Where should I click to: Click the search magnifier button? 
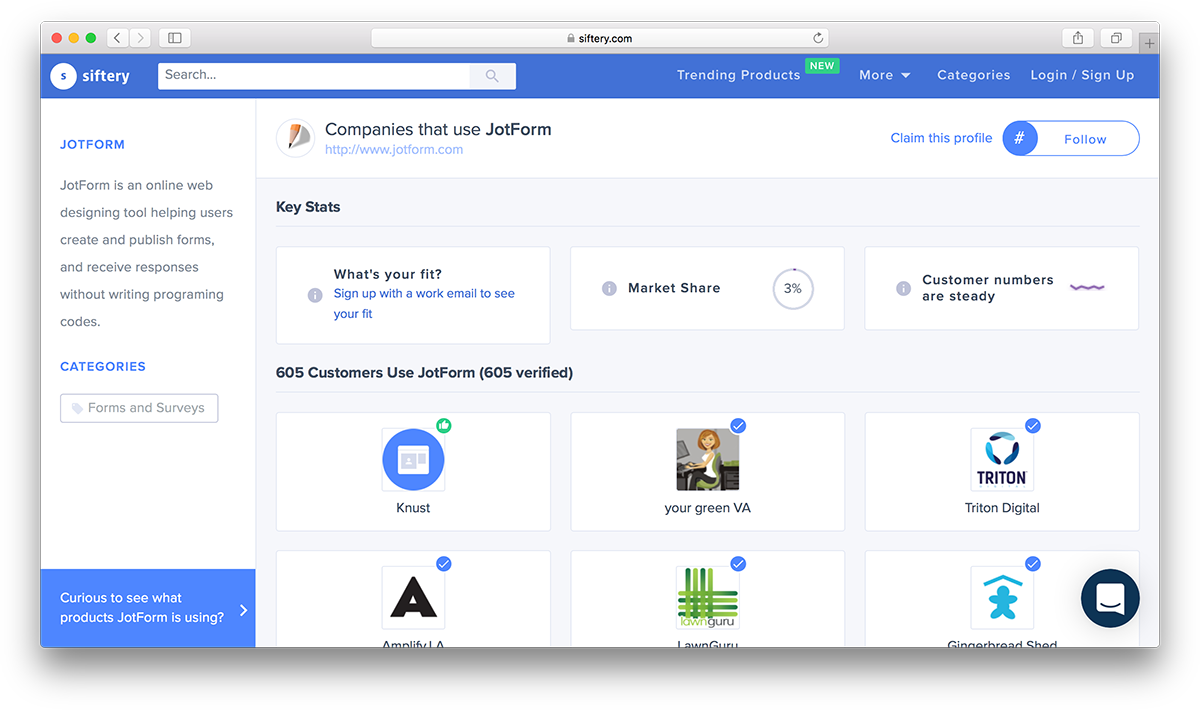click(492, 75)
